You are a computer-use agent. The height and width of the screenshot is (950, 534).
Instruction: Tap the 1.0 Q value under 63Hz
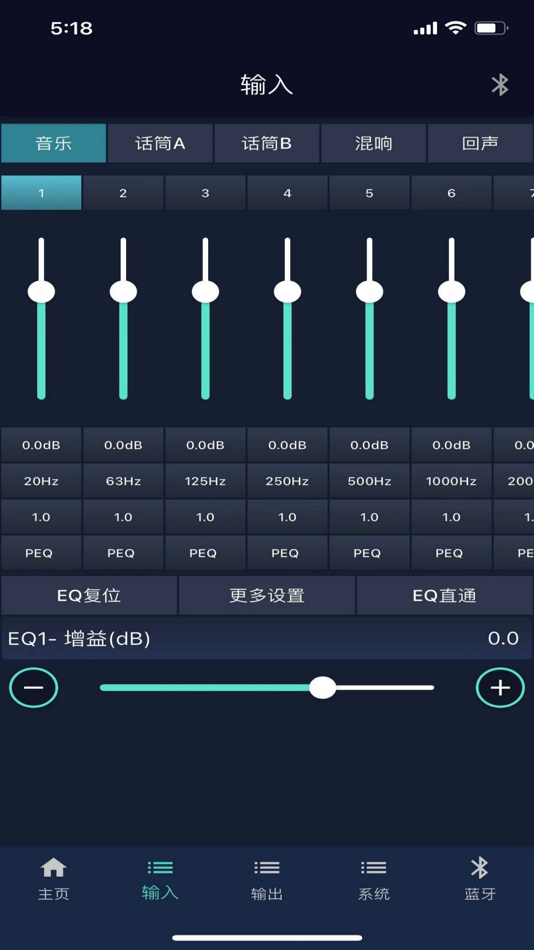pyautogui.click(x=123, y=517)
